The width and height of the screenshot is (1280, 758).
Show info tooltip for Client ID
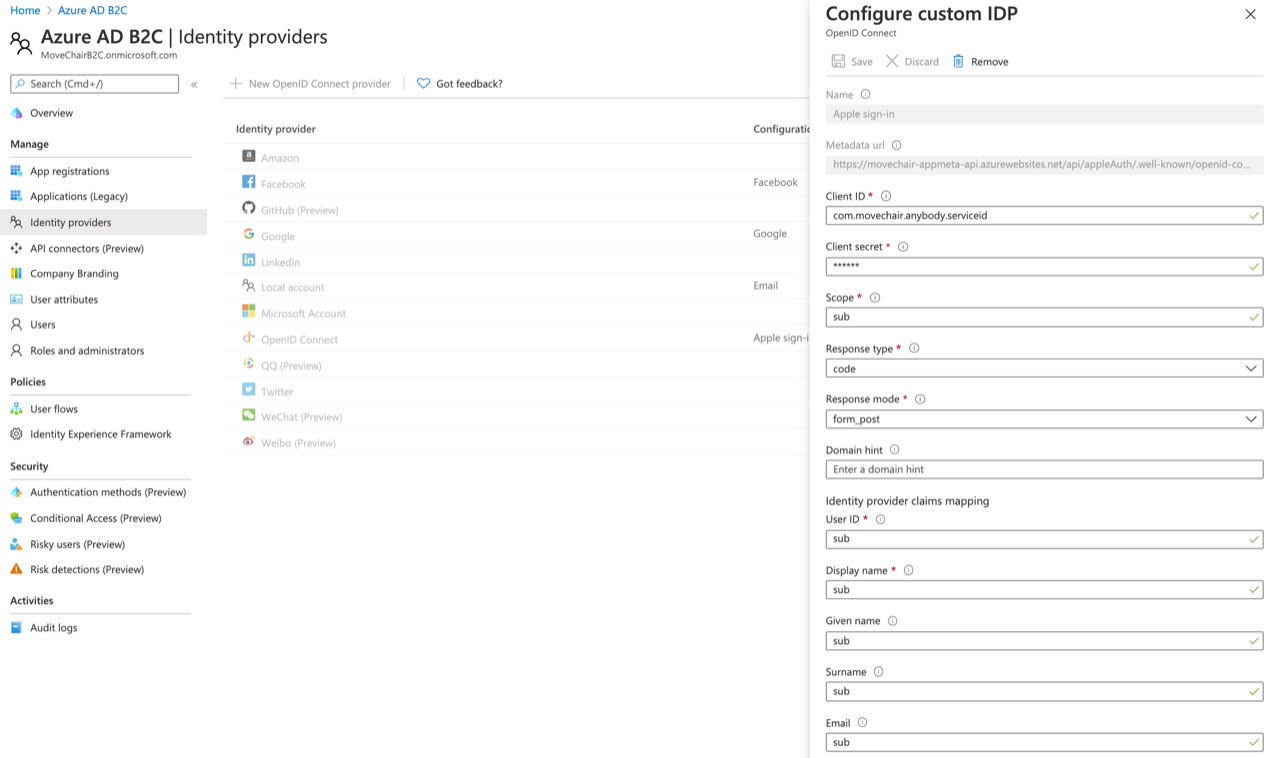[x=886, y=196]
